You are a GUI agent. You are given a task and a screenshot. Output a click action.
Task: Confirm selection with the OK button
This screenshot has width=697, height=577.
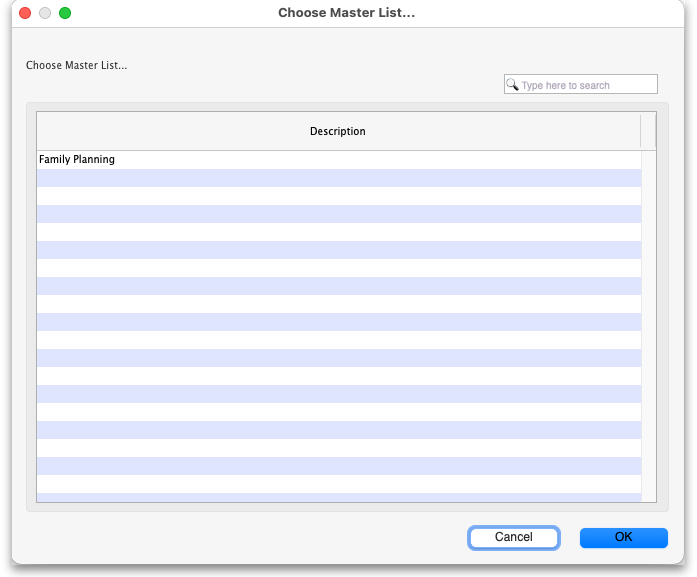coord(623,537)
